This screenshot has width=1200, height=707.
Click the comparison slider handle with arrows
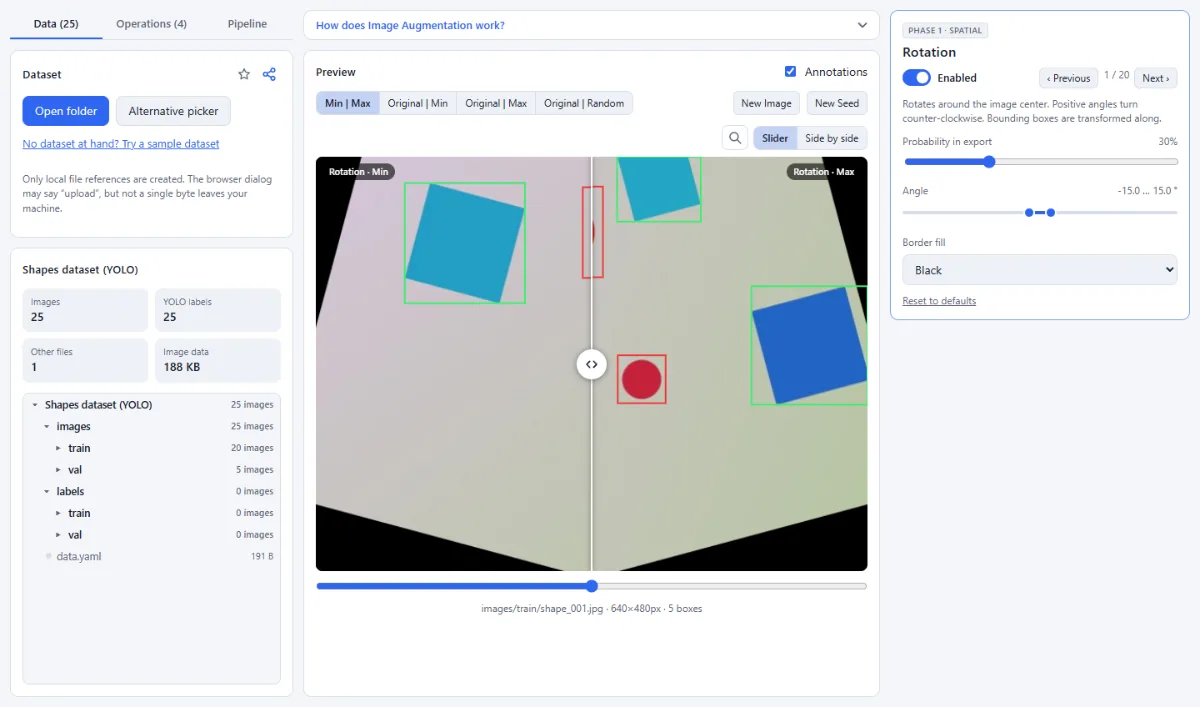592,364
